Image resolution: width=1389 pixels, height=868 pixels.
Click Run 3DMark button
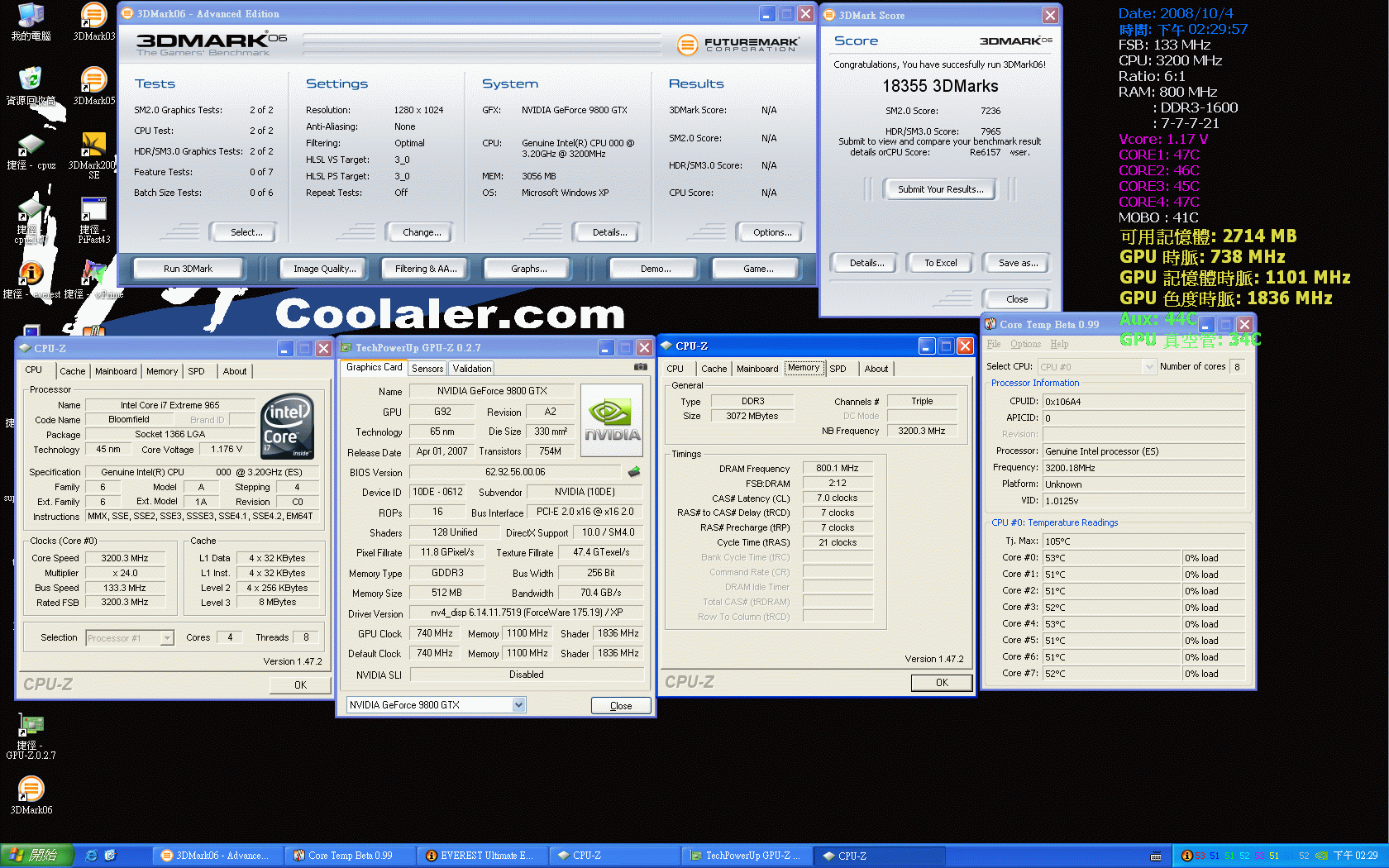(x=188, y=269)
